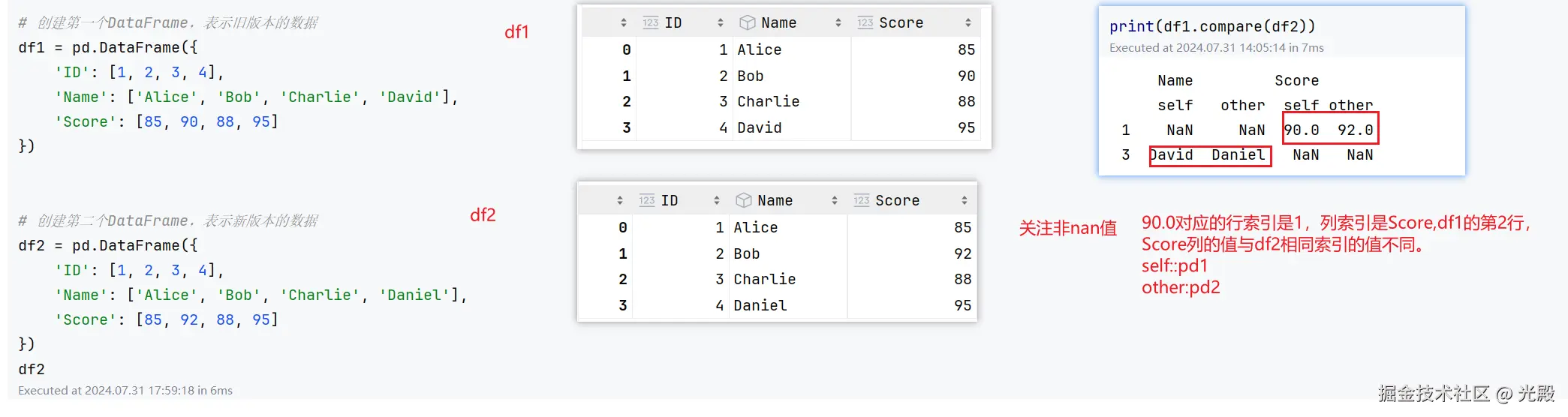Sort df2 table by the Score column arrows
The height and width of the screenshot is (417, 1568).
tap(965, 201)
